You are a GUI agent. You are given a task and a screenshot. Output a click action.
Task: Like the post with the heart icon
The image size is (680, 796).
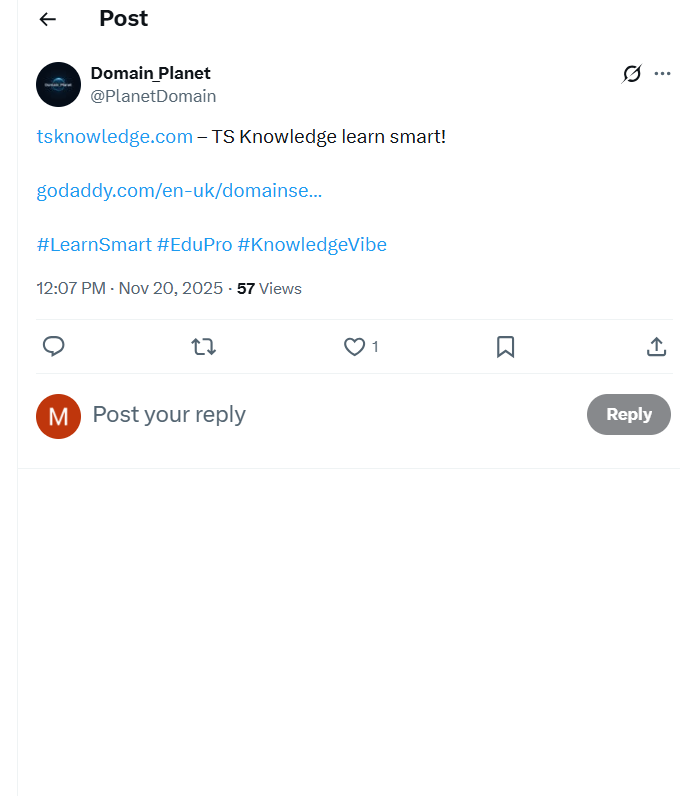(354, 347)
